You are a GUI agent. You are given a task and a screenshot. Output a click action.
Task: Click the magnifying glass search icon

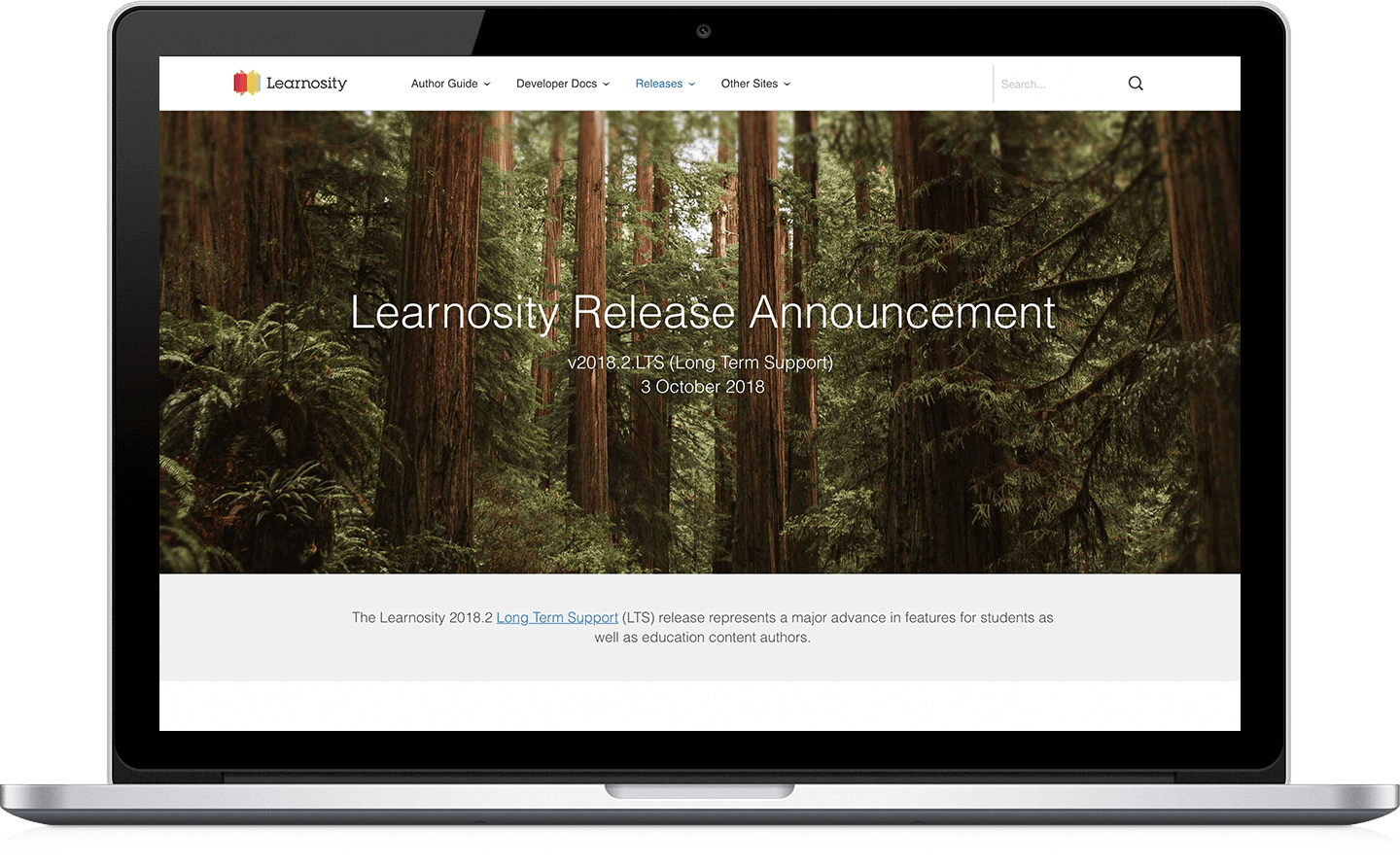pos(1136,84)
